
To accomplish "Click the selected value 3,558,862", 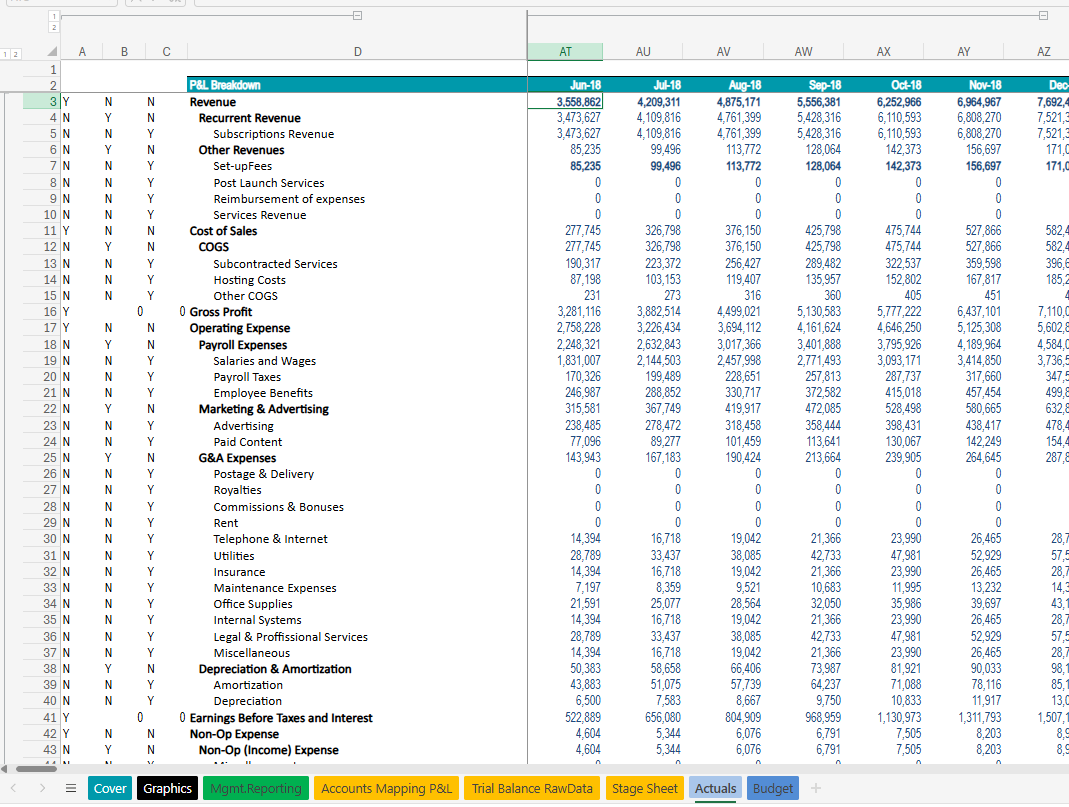I will [x=565, y=102].
